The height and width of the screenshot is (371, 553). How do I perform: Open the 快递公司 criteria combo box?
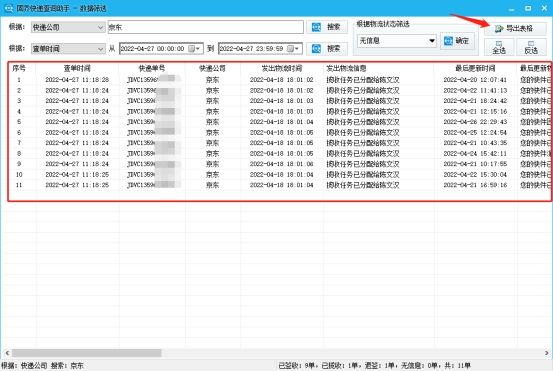pyautogui.click(x=68, y=27)
